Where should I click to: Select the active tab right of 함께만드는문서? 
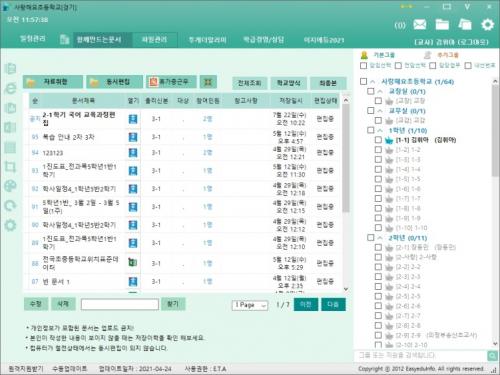(154, 40)
